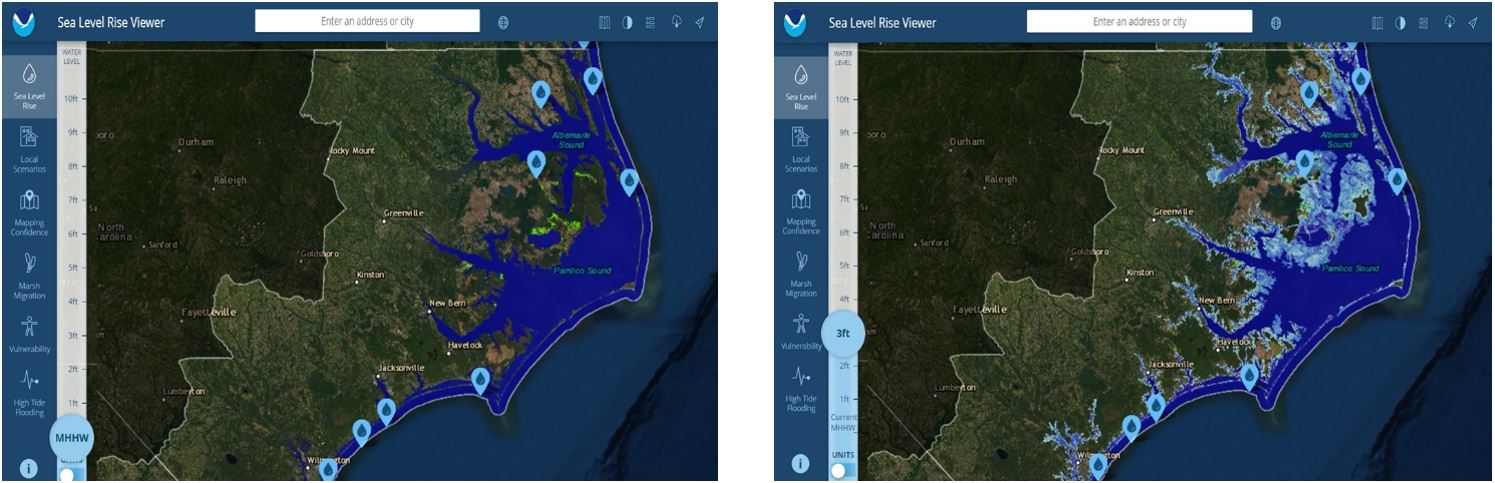The image size is (1495, 483).
Task: Set water level to 1ft in right screenshot
Action: point(843,398)
